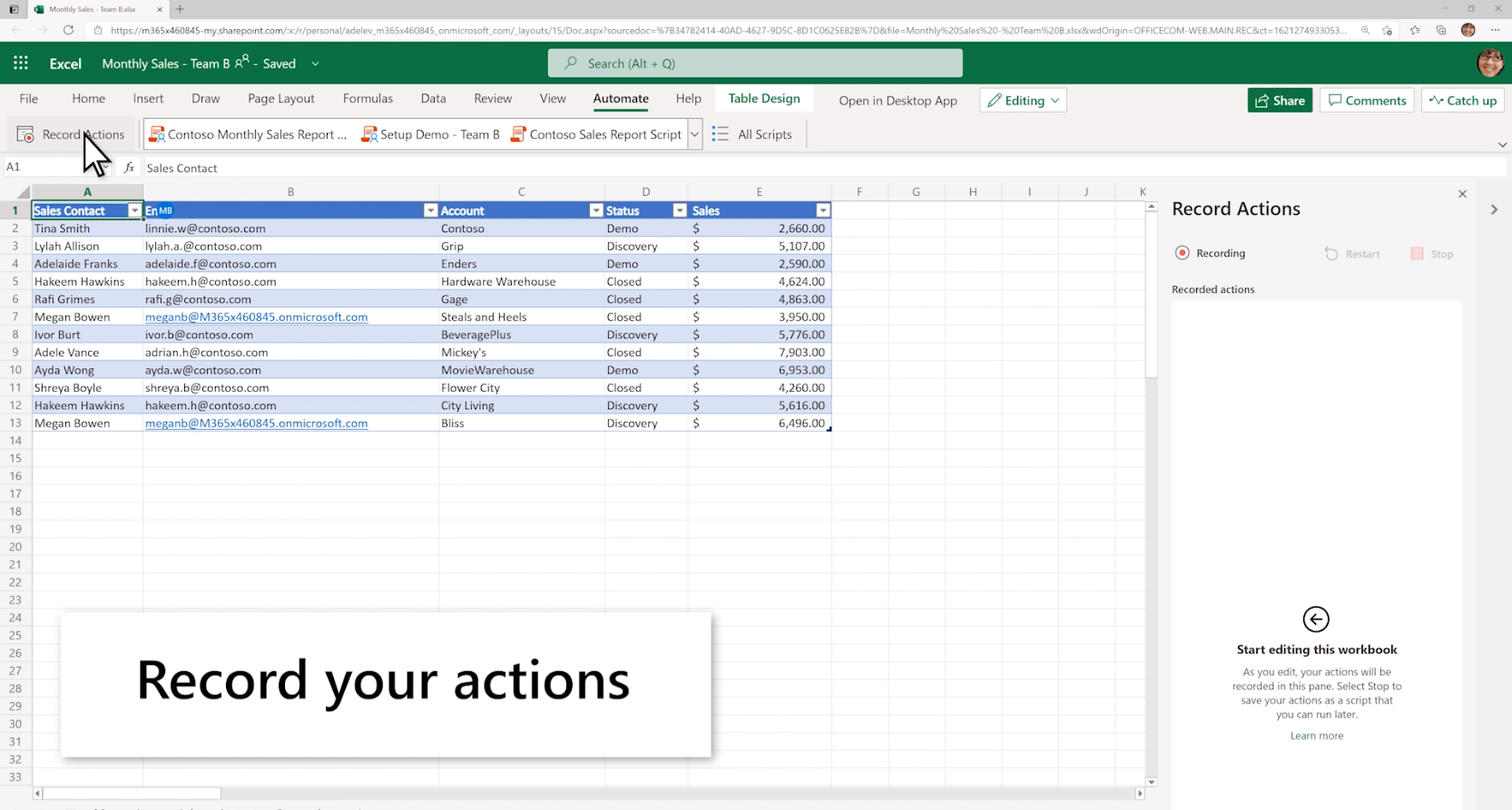Select cell containing Hardware Warehouse

pyautogui.click(x=521, y=281)
